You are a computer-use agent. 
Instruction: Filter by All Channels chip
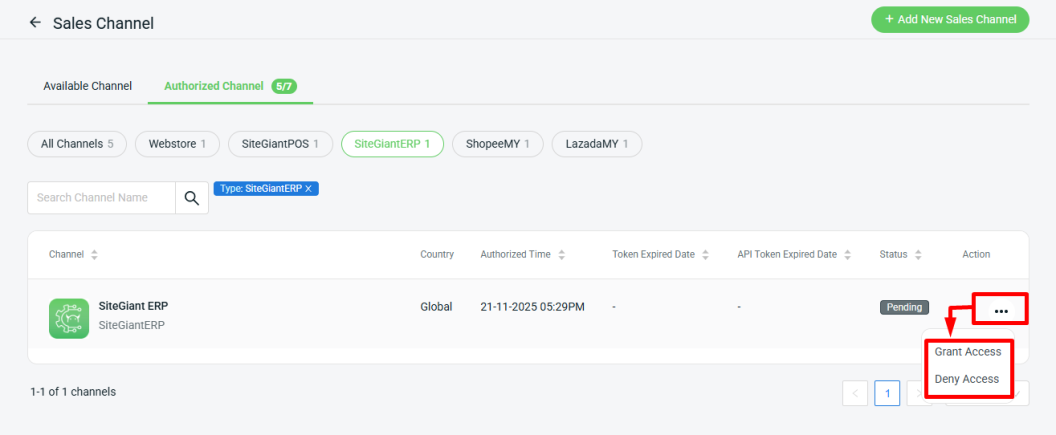(77, 144)
